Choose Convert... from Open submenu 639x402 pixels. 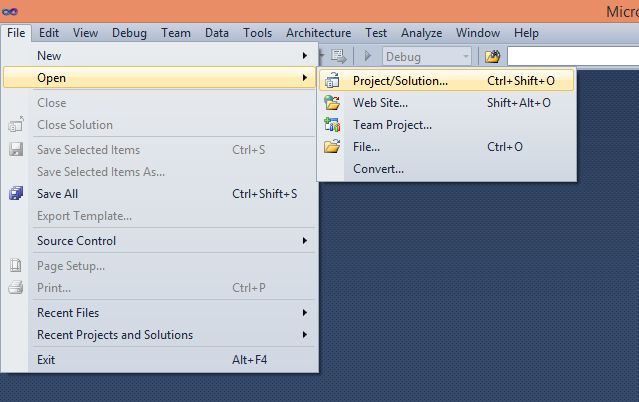(446, 169)
